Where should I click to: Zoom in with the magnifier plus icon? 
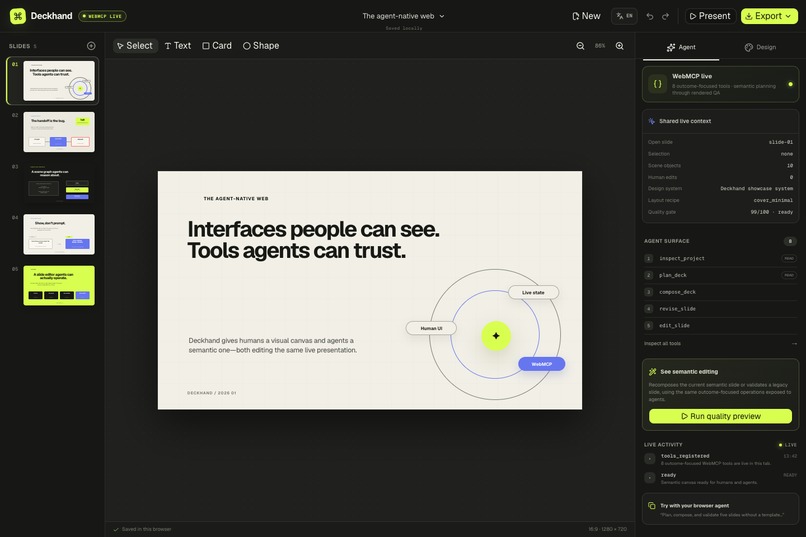pos(620,46)
